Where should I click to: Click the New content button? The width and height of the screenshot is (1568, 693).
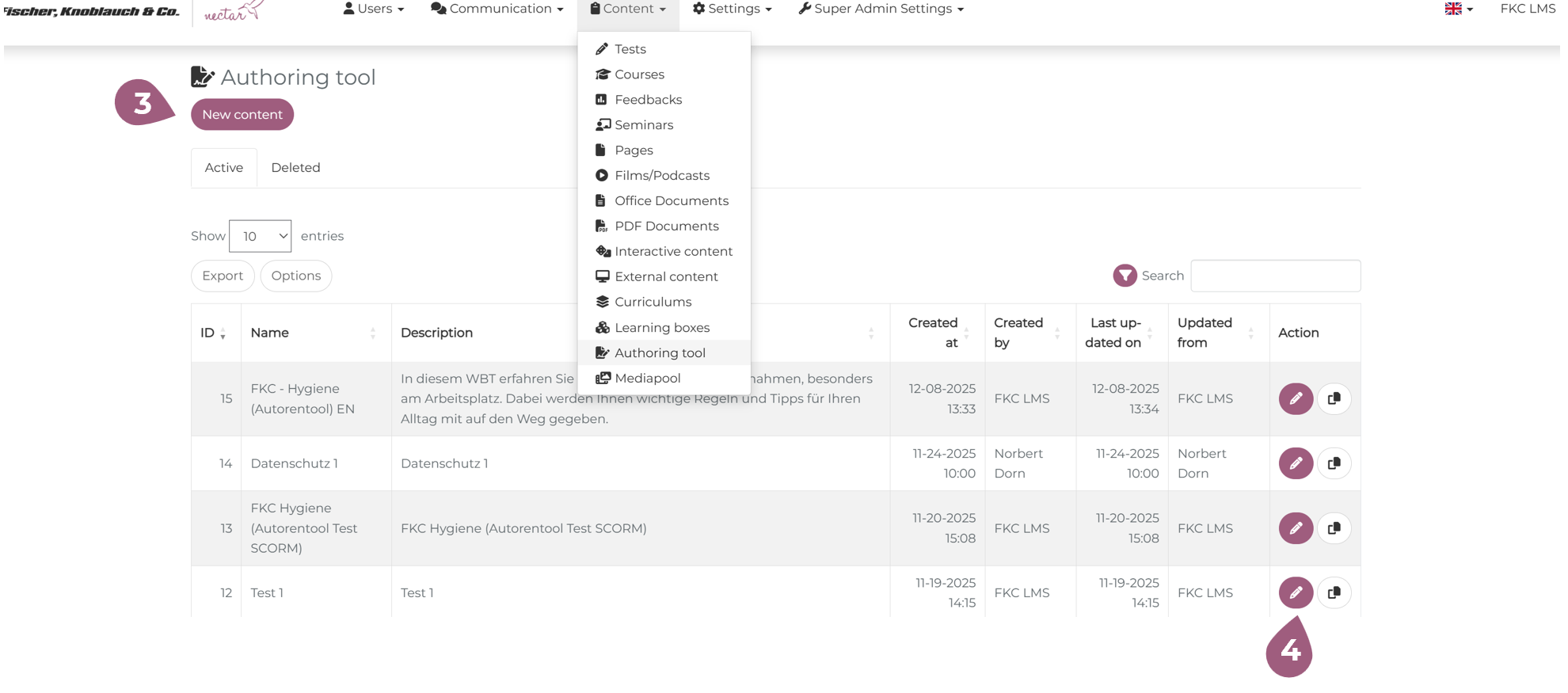tap(242, 115)
